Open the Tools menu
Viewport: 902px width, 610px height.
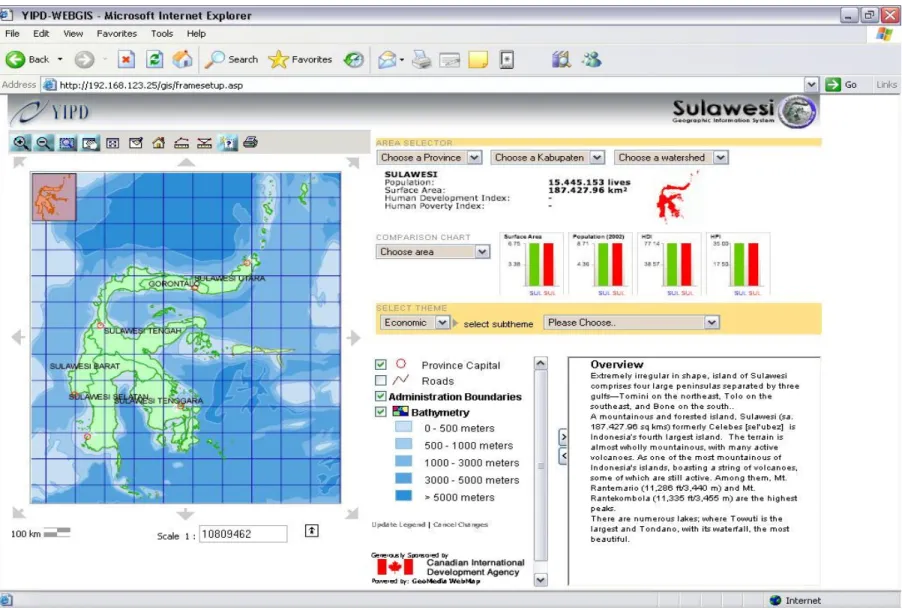[x=162, y=33]
